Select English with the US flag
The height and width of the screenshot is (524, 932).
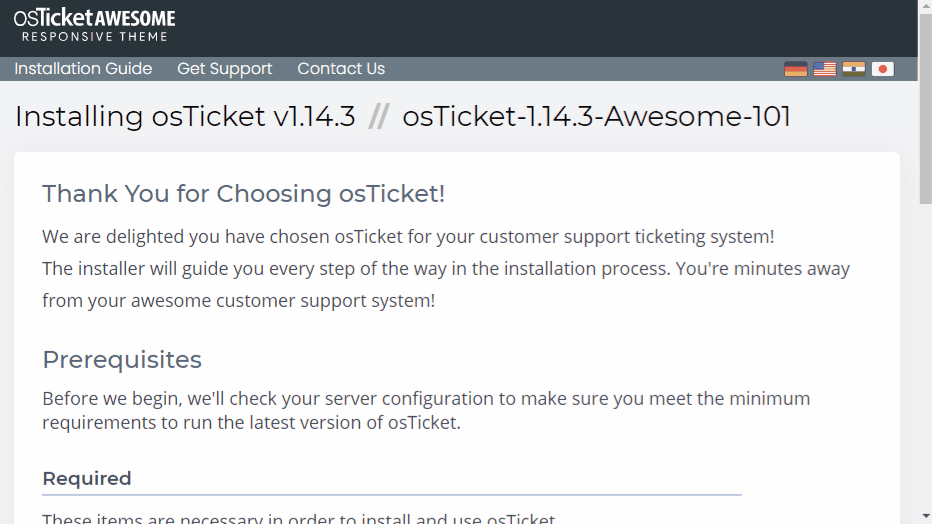[824, 69]
